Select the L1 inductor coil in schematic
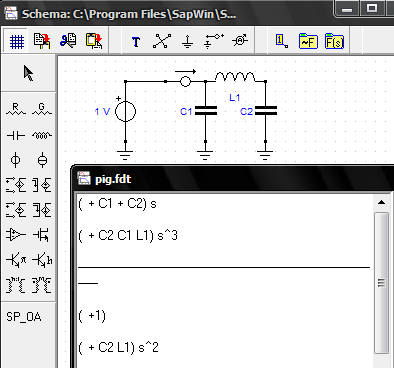This screenshot has width=394, height=368. pyautogui.click(x=235, y=77)
